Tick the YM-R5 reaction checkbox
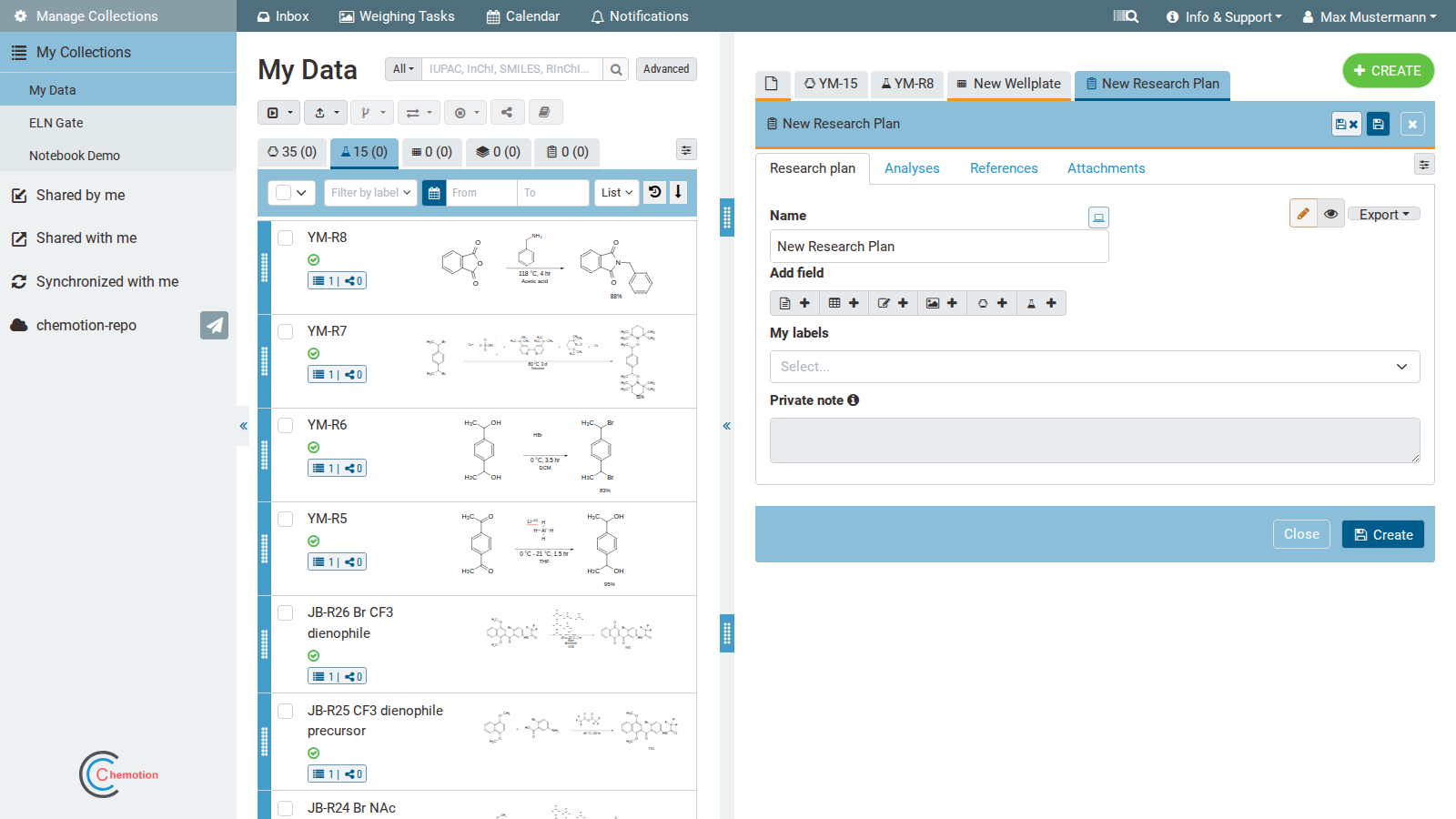This screenshot has width=1456, height=819. click(286, 519)
